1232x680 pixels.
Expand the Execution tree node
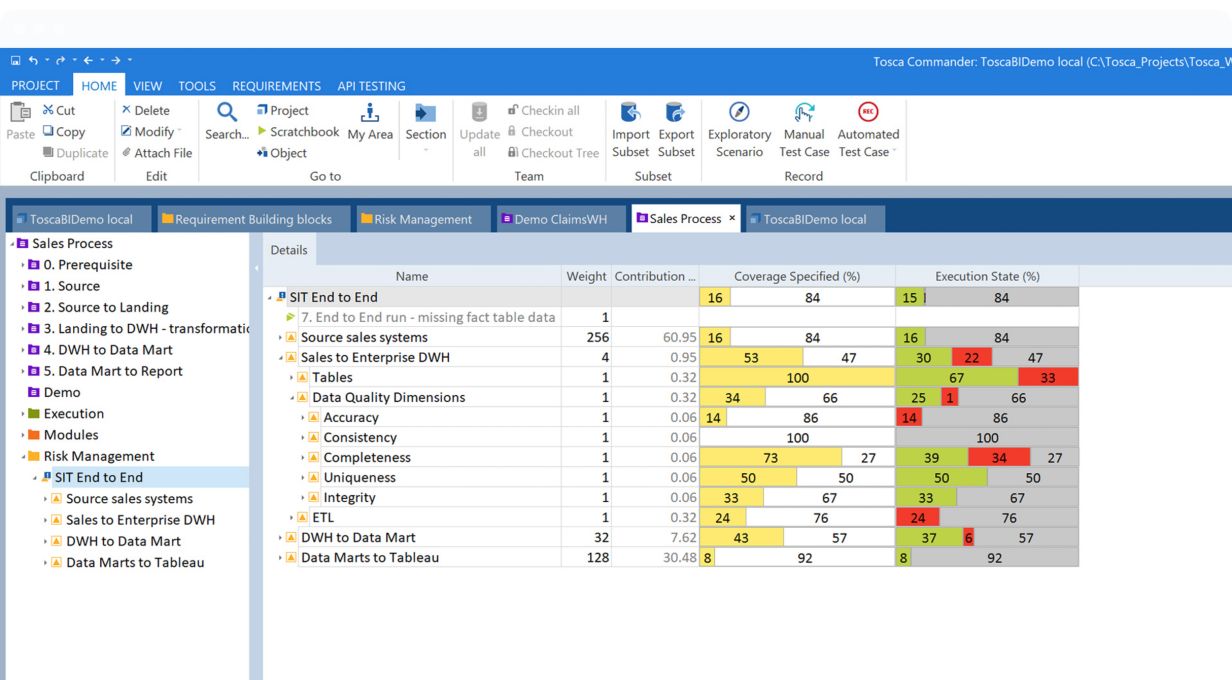pyautogui.click(x=23, y=414)
